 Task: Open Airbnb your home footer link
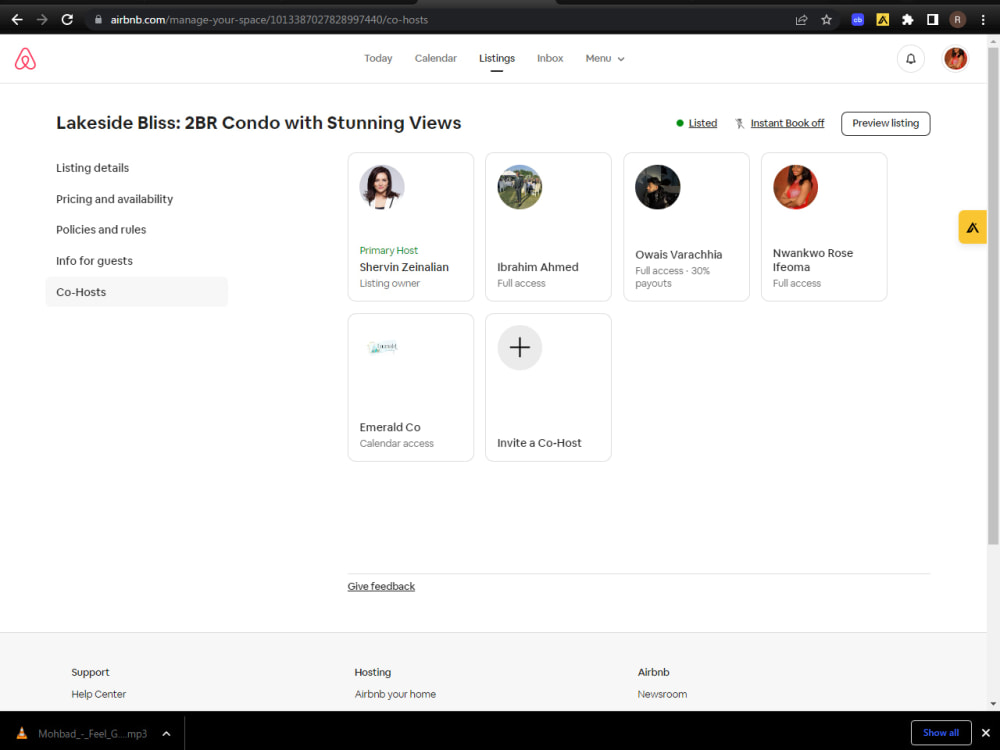click(x=395, y=694)
